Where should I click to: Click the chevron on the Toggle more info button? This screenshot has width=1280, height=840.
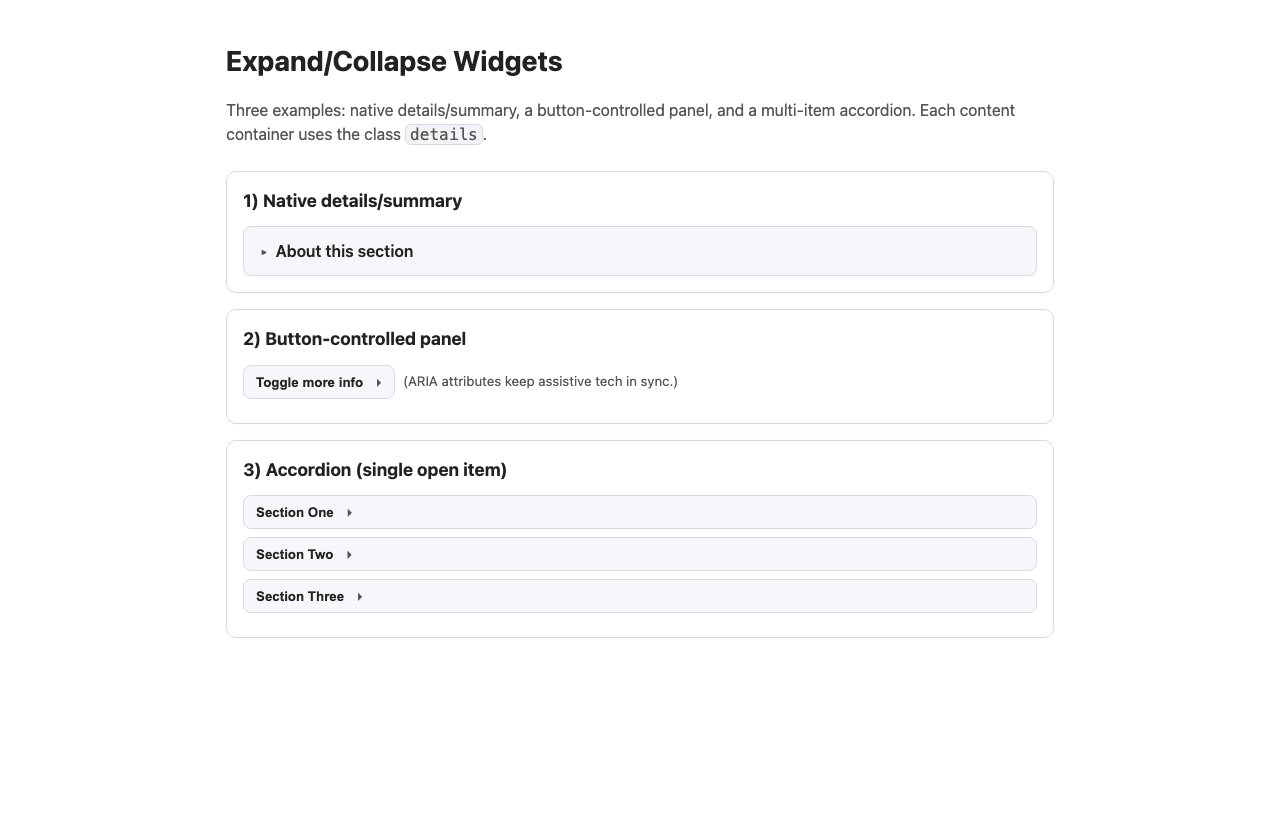coord(380,382)
